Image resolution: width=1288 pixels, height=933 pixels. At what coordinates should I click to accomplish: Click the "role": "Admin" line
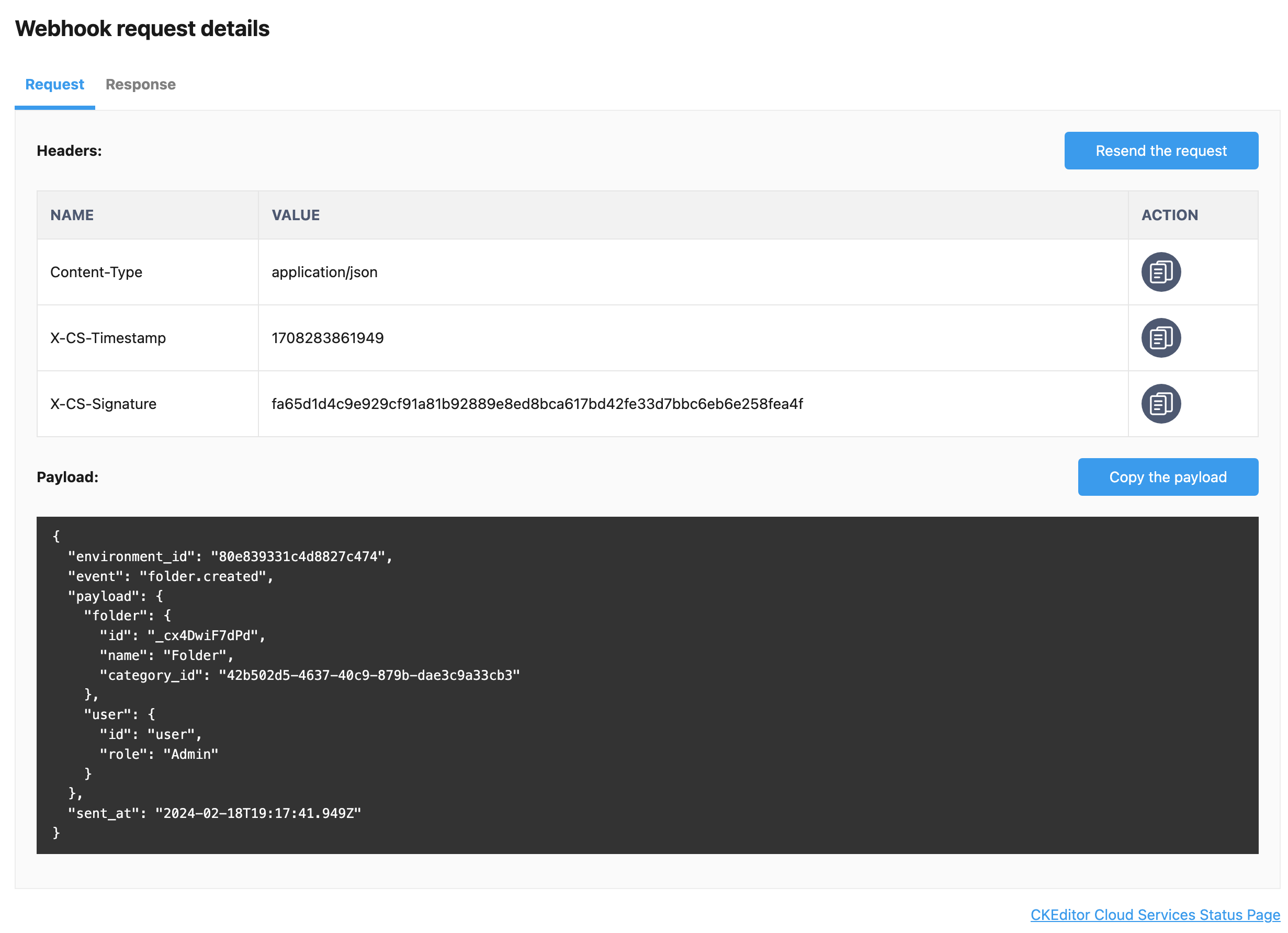pyautogui.click(x=159, y=754)
